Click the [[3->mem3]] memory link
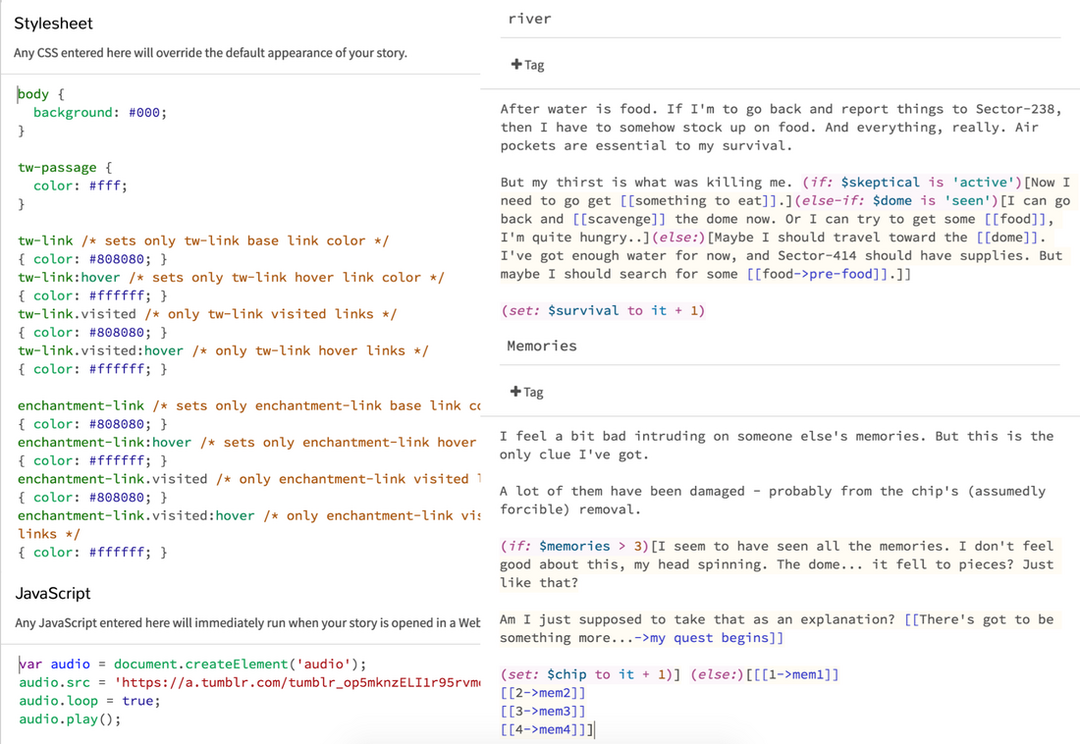 (x=542, y=711)
